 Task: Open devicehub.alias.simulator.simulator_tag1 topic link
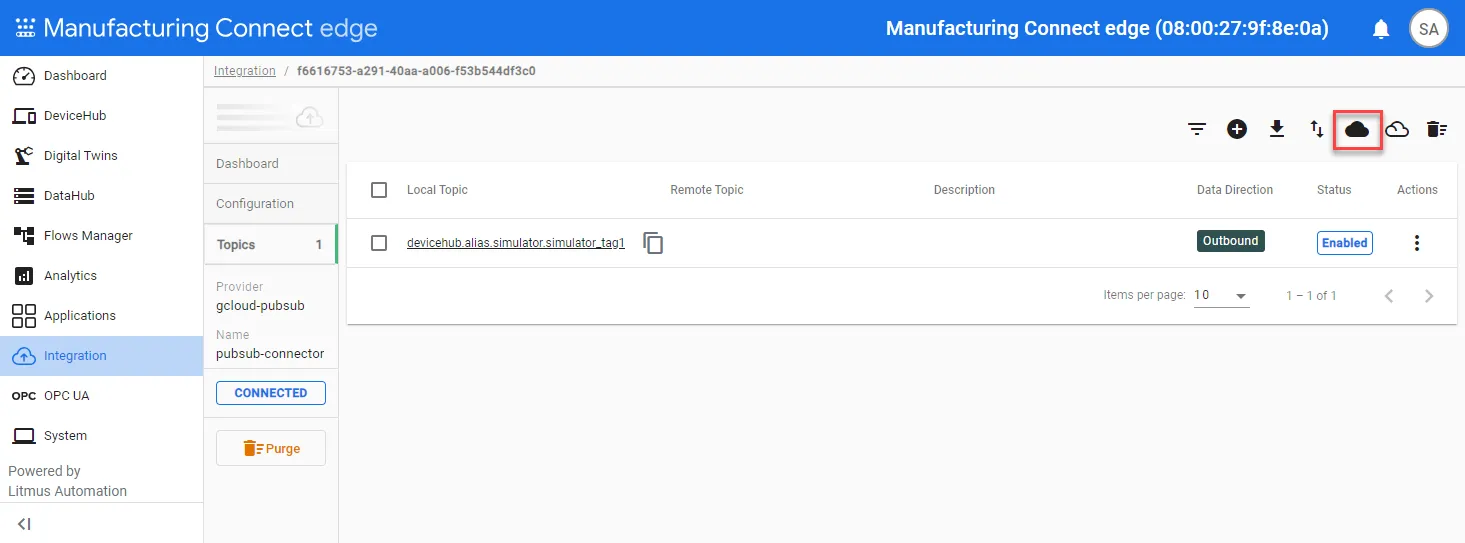click(516, 243)
